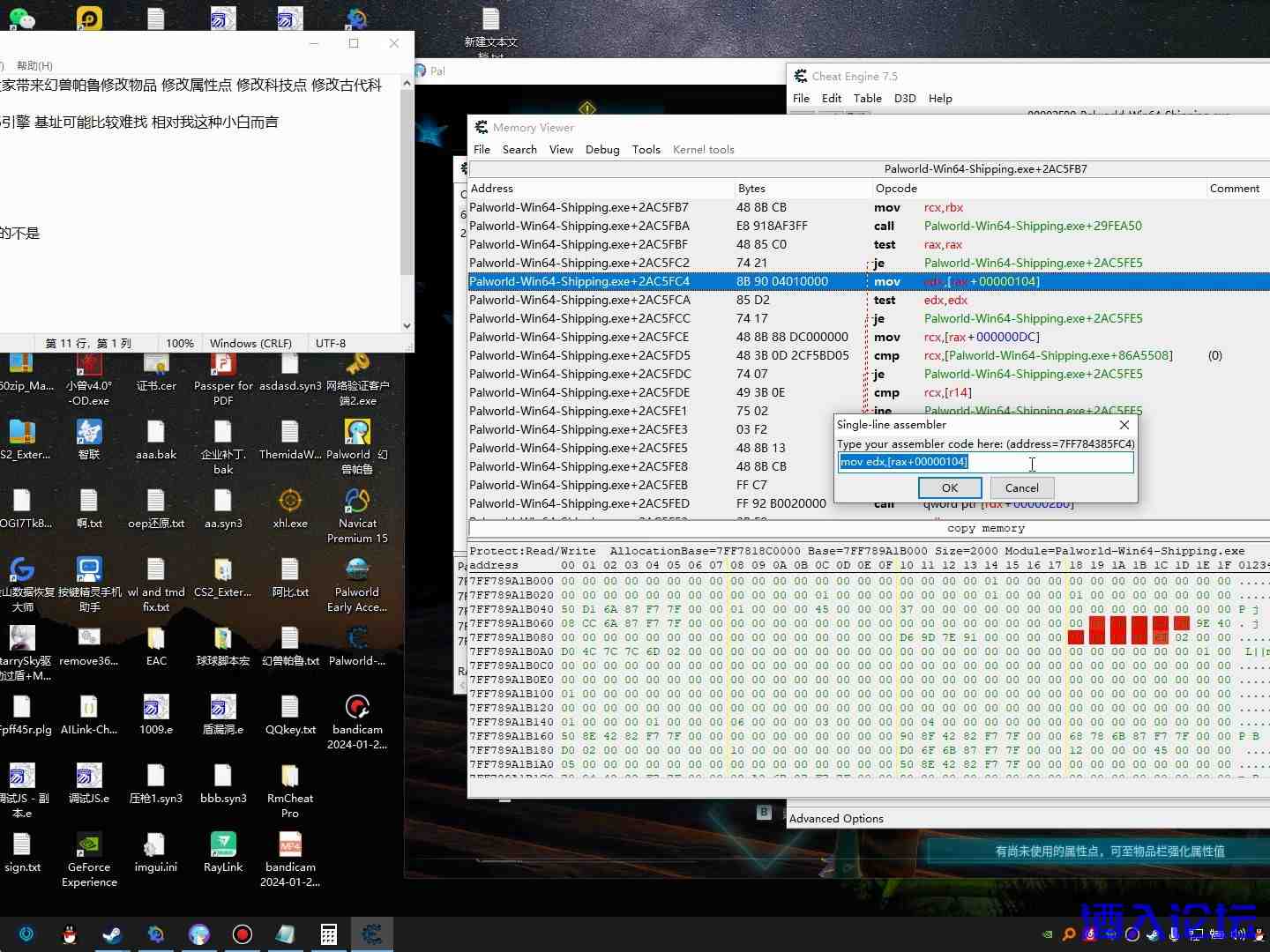This screenshot has height=952, width=1270.
Task: Open Kernel tools menu in Memory Viewer
Action: tap(703, 150)
